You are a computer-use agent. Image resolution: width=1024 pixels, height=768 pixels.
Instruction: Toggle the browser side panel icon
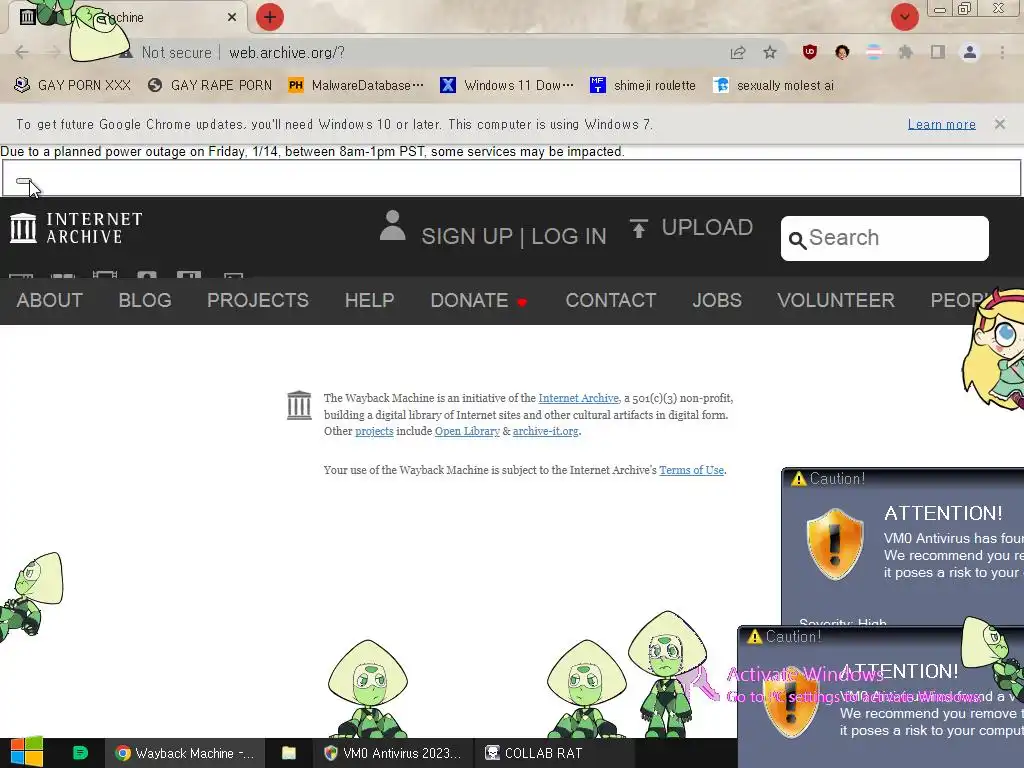pos(938,52)
